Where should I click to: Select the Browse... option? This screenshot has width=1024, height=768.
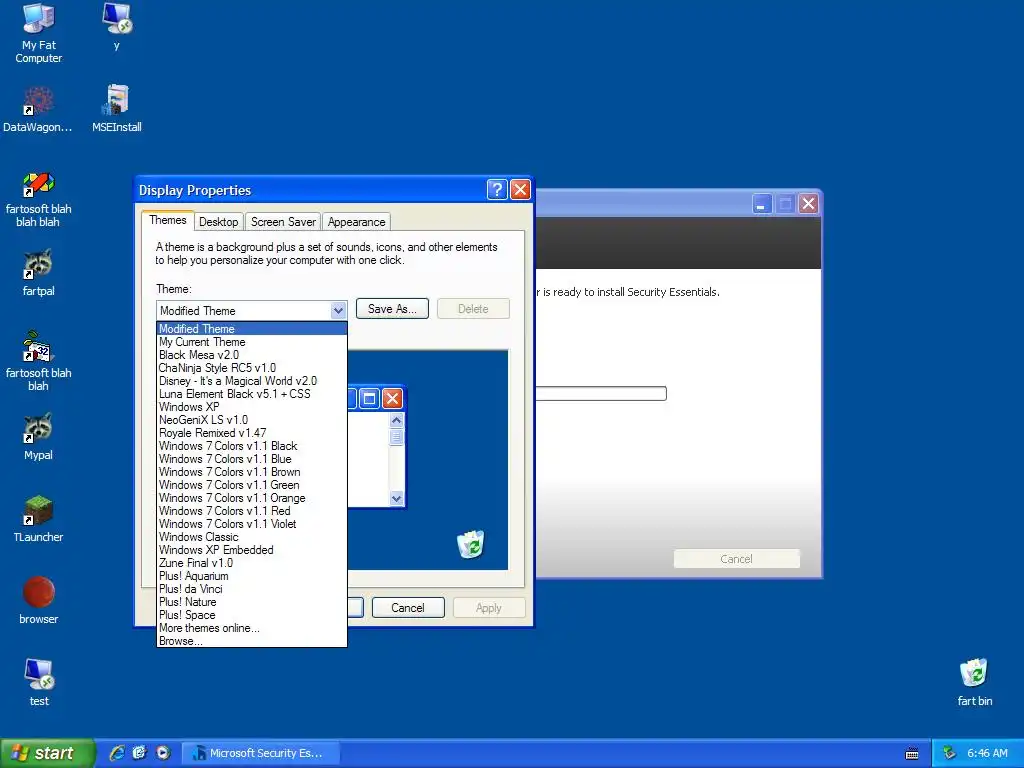coord(252,641)
